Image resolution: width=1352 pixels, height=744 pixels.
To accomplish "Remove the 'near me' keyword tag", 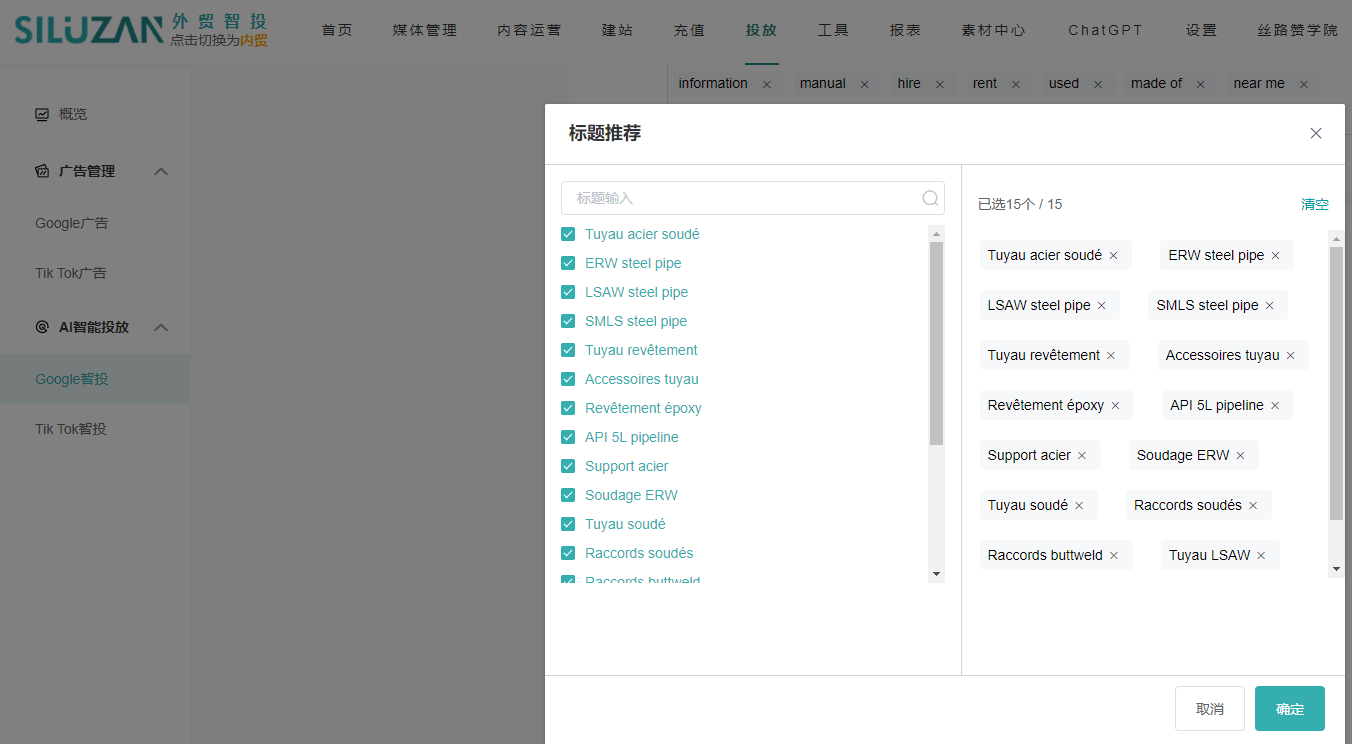I will click(1303, 84).
